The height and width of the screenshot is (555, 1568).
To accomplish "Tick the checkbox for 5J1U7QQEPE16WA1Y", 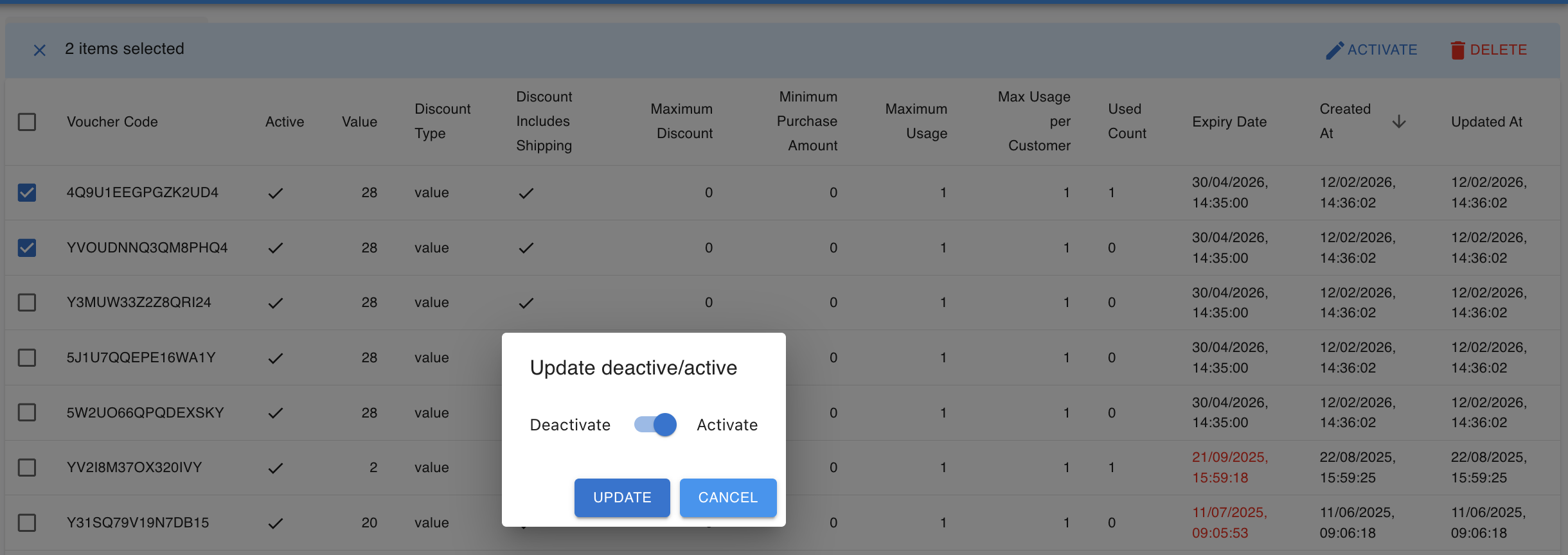I will [27, 358].
